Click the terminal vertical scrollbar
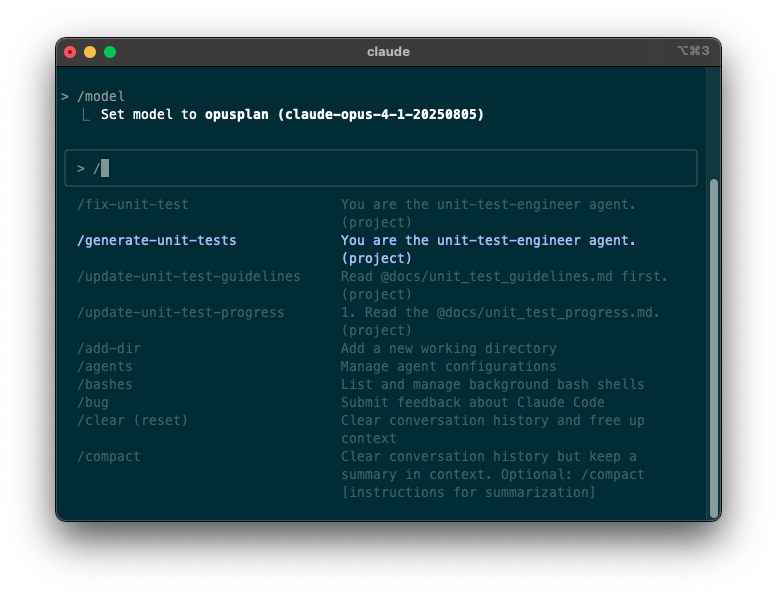This screenshot has height=595, width=777. click(x=714, y=348)
